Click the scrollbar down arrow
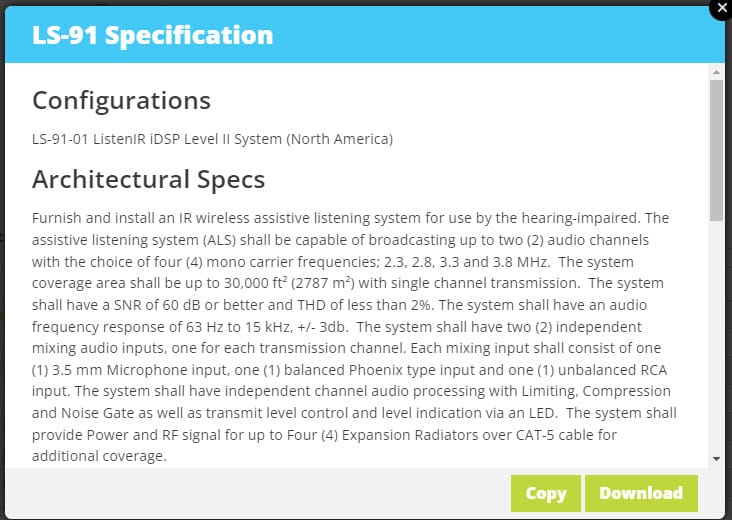The image size is (732, 520). point(716,459)
